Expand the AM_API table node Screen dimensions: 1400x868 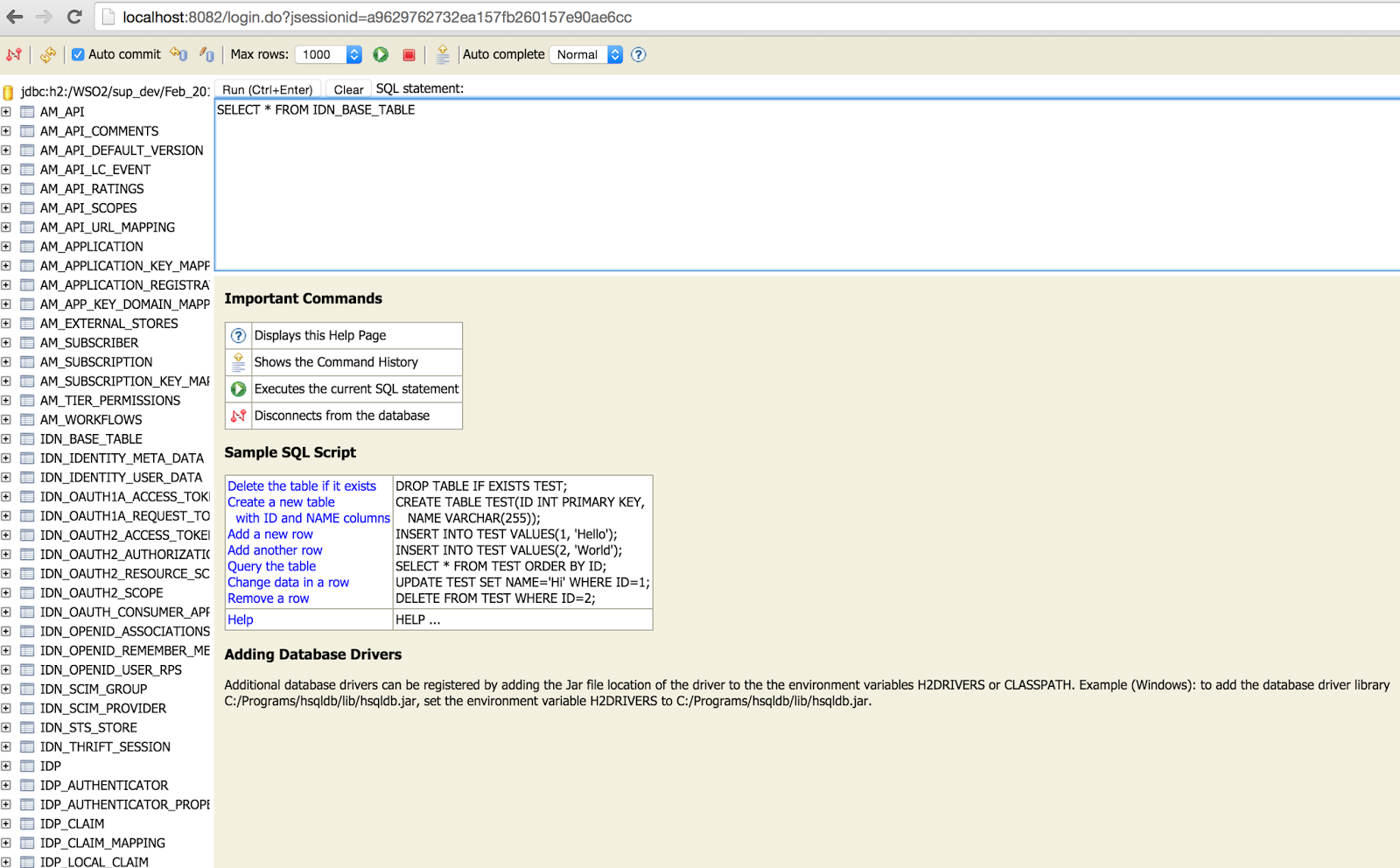click(x=6, y=112)
